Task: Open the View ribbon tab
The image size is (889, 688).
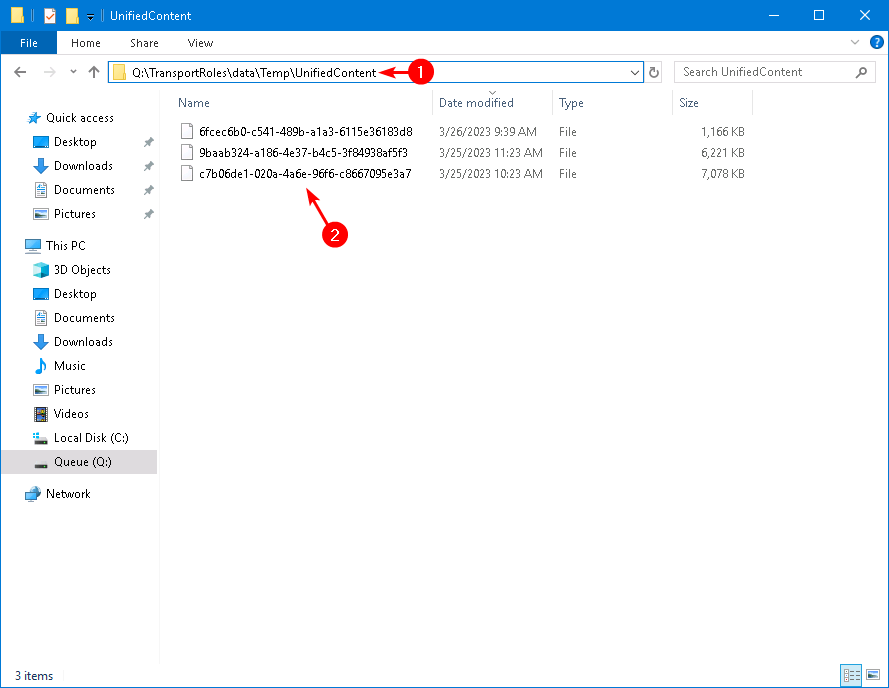Action: tap(200, 43)
